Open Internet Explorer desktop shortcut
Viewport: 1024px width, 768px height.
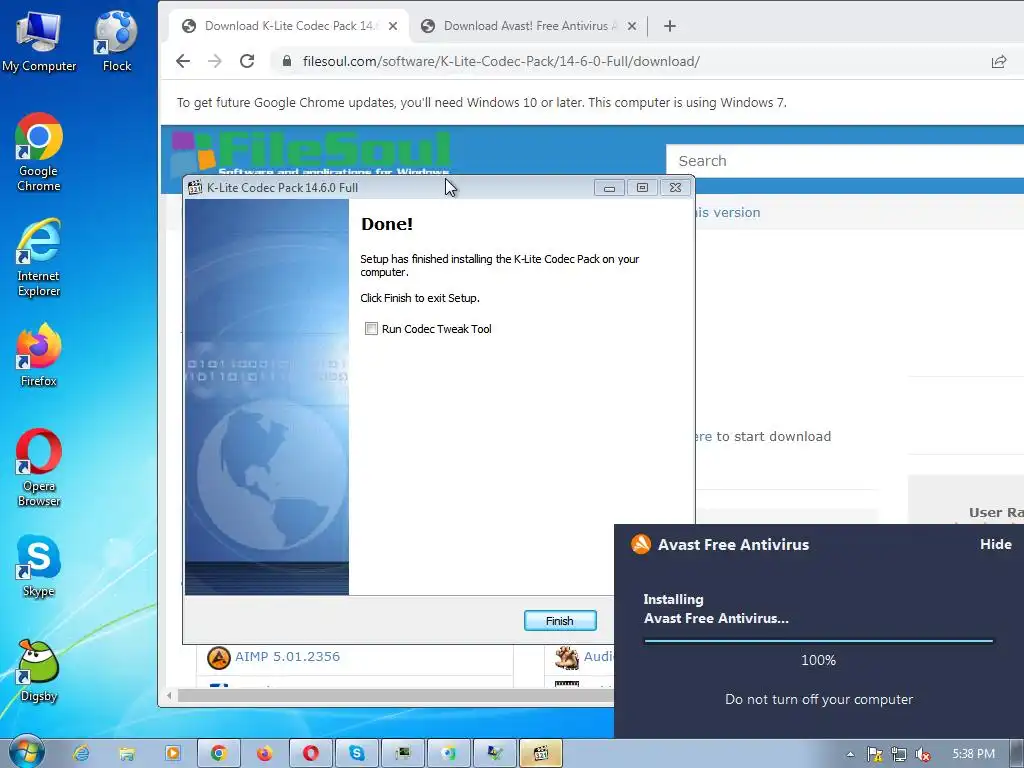tap(39, 258)
